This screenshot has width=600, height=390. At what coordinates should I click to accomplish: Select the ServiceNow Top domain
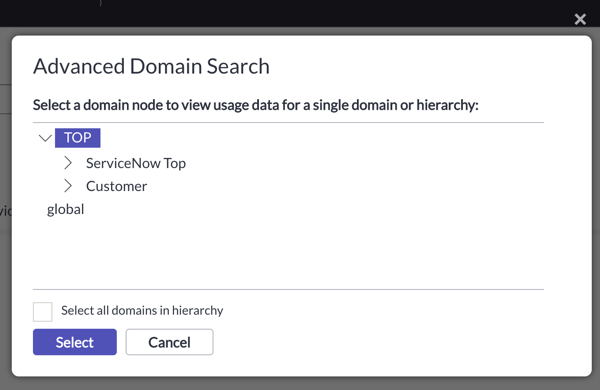coord(136,163)
